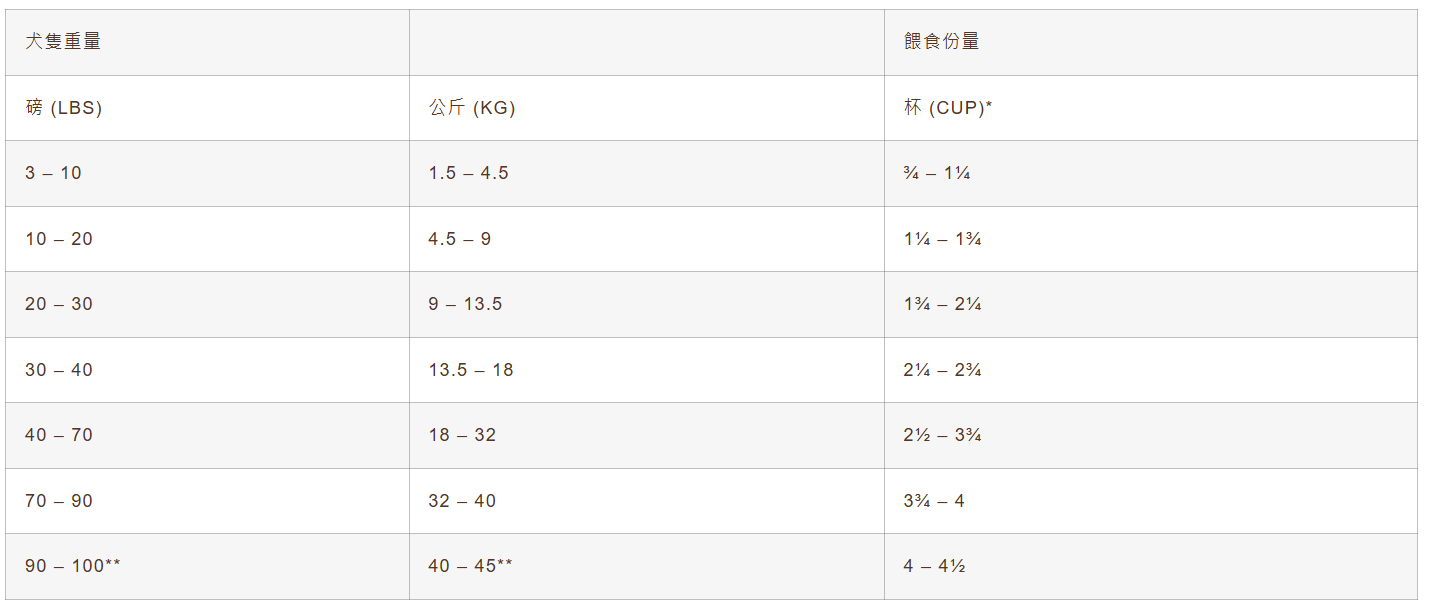
Task: Select the 4.5 – 9 kilogram cell
Action: [x=460, y=239]
